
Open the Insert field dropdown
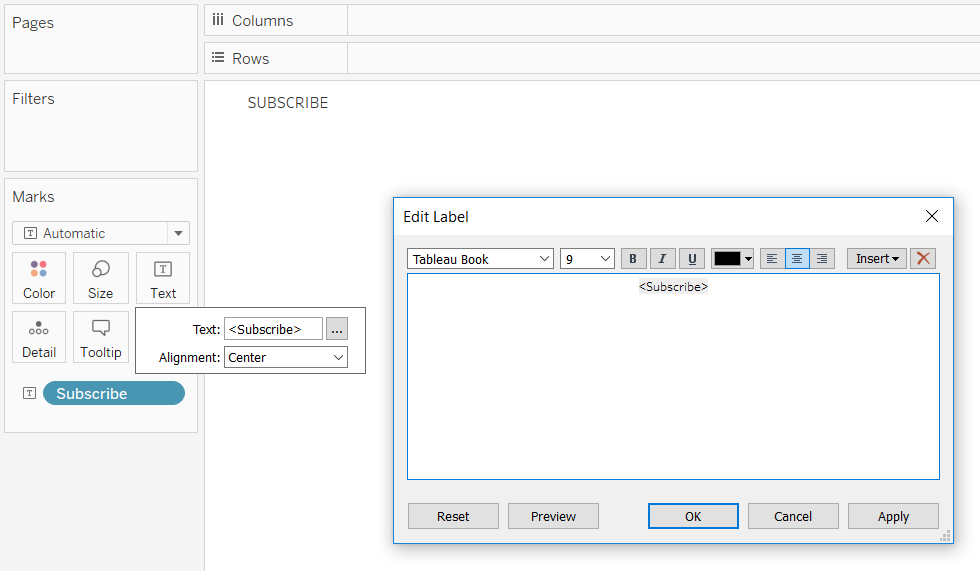coord(877,259)
